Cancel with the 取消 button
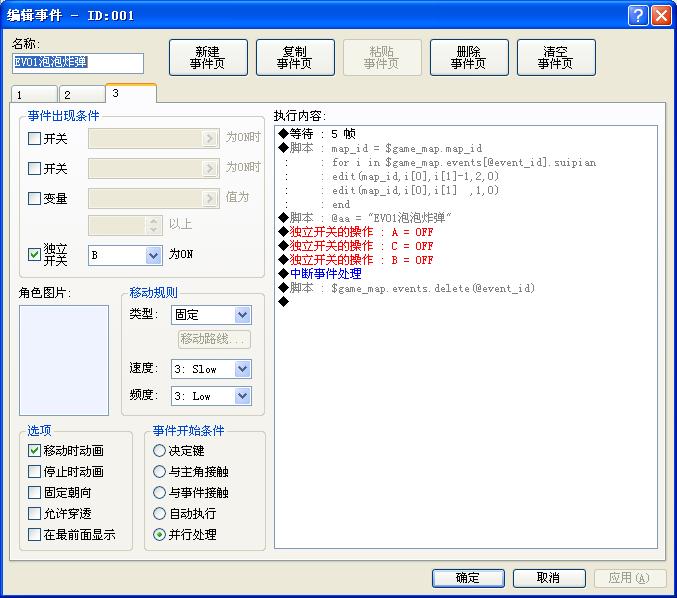This screenshot has width=677, height=598. (x=549, y=578)
